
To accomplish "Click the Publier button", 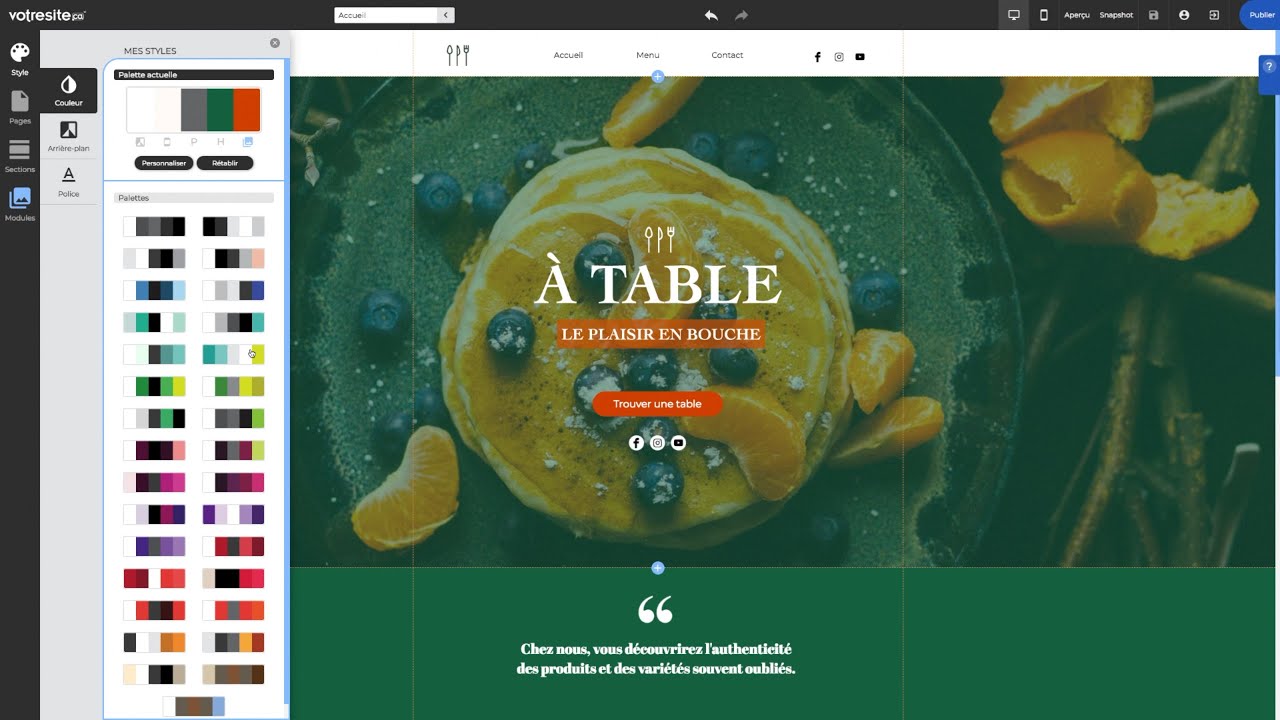I will (x=1261, y=15).
